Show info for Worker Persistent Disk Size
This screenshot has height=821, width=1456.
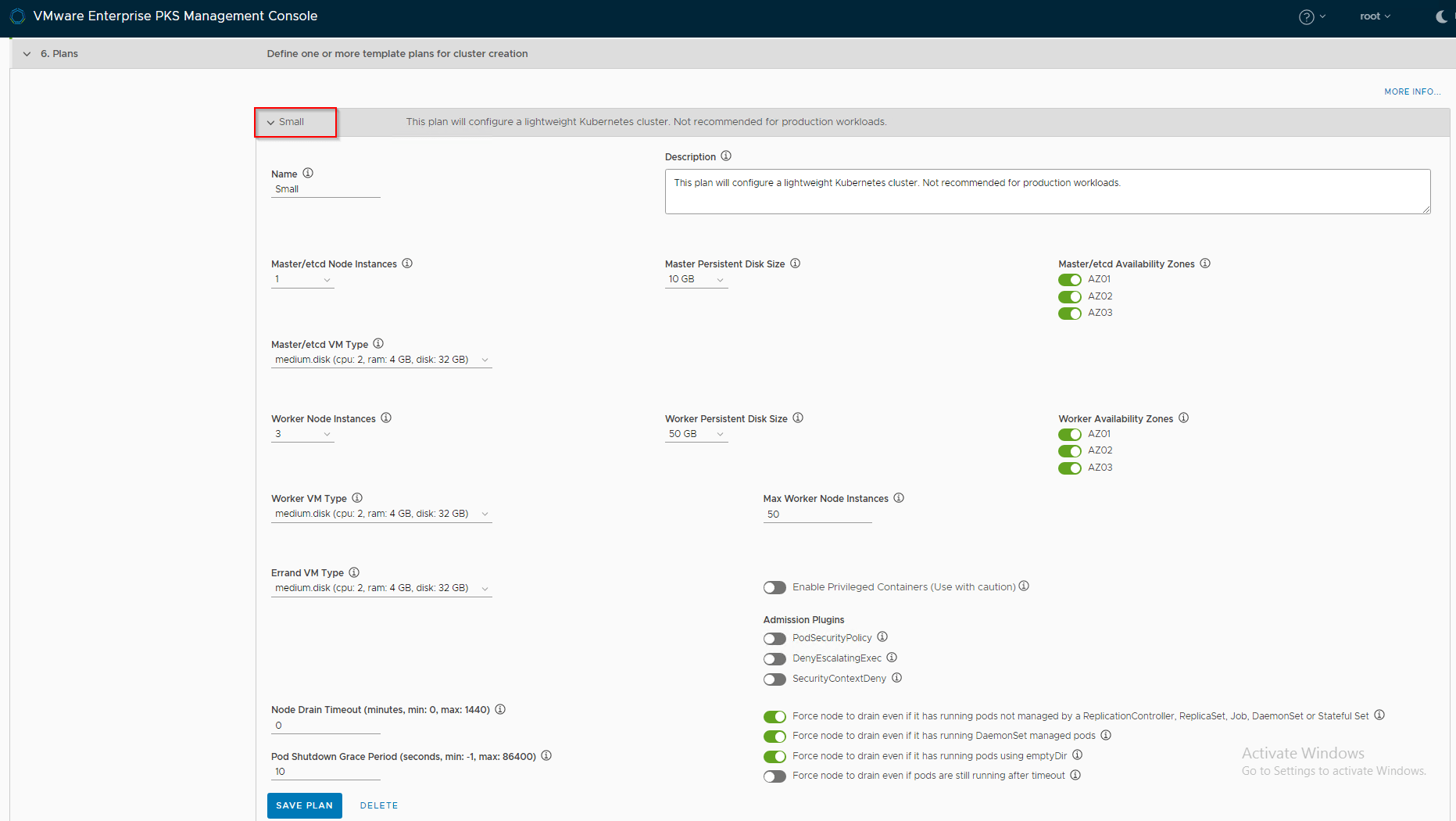pos(798,418)
